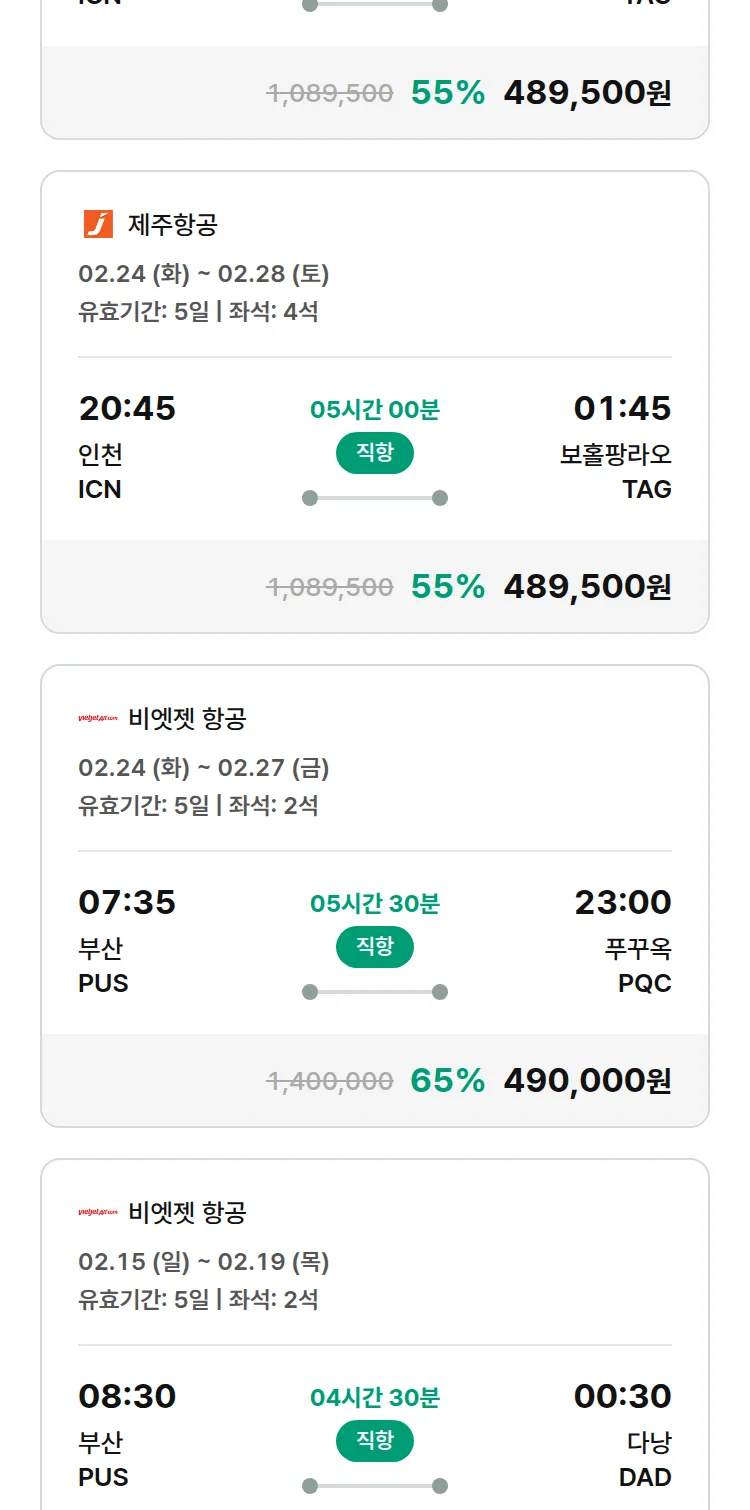
Task: Tap the 직항 badge on the 20:45 flight
Action: (375, 453)
